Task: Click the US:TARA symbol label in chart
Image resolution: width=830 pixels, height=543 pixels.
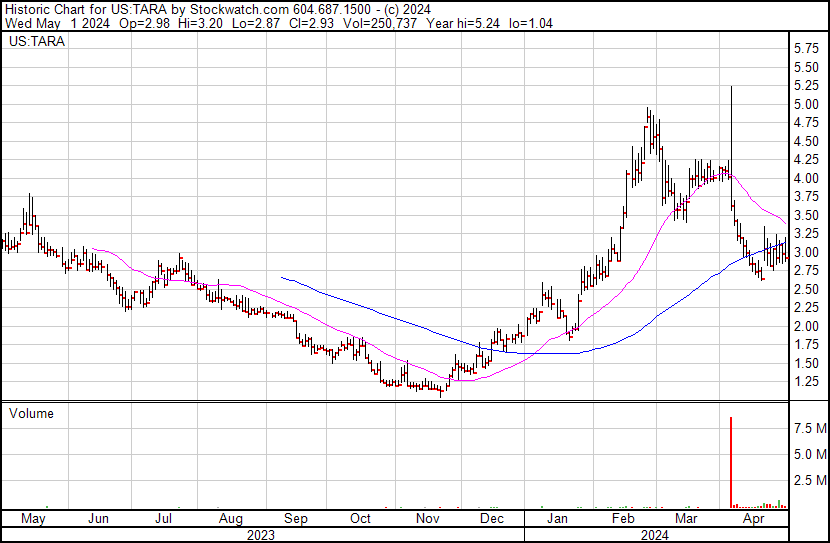Action: tap(37, 41)
